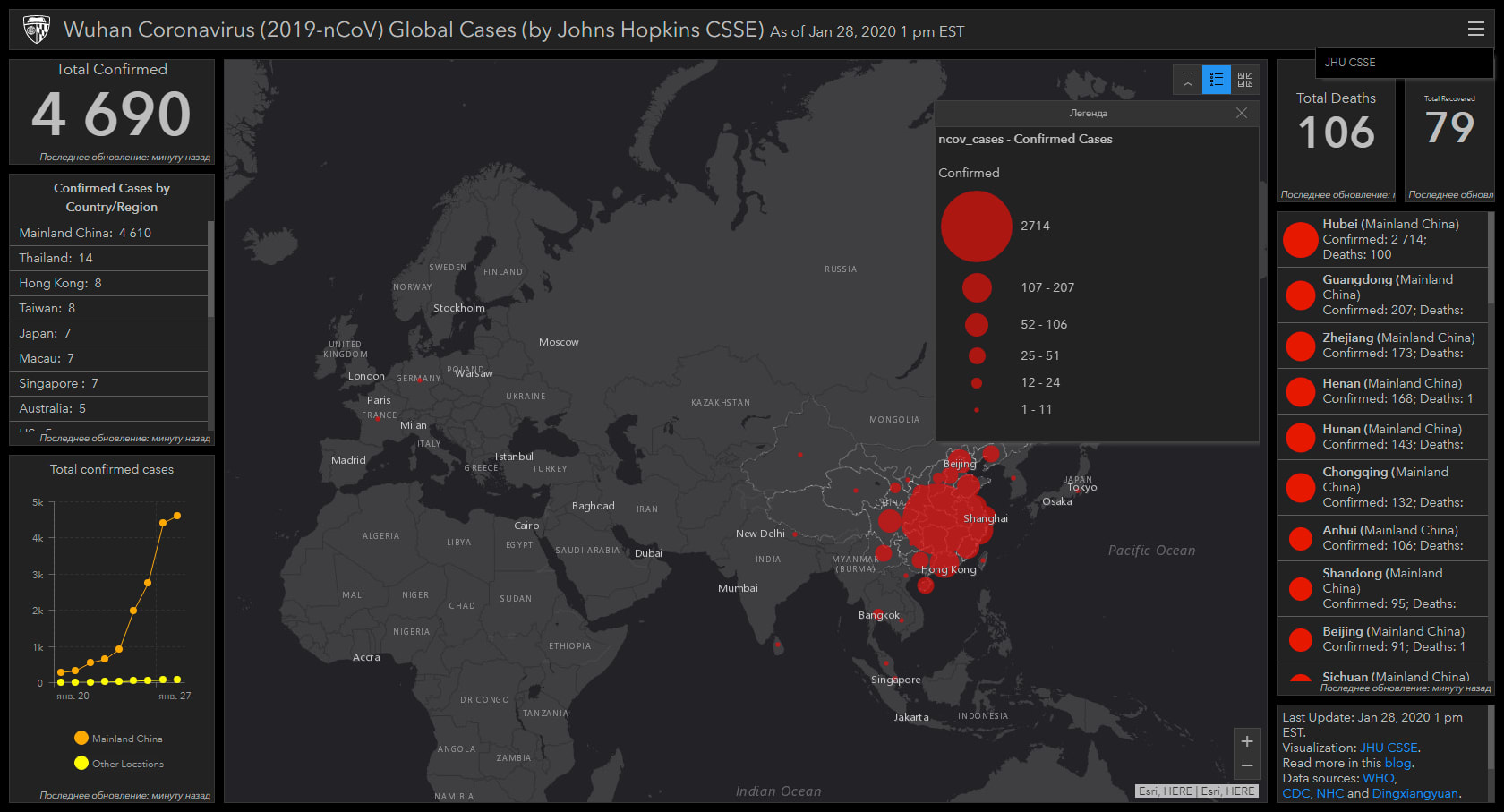The image size is (1504, 812).
Task: Select Singapore: 7 in the country list
Action: (x=108, y=383)
